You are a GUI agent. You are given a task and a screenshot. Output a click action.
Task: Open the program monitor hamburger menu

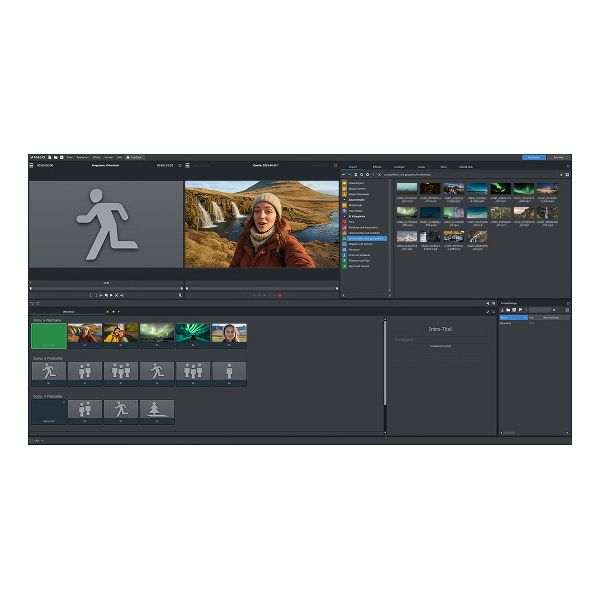pos(31,165)
